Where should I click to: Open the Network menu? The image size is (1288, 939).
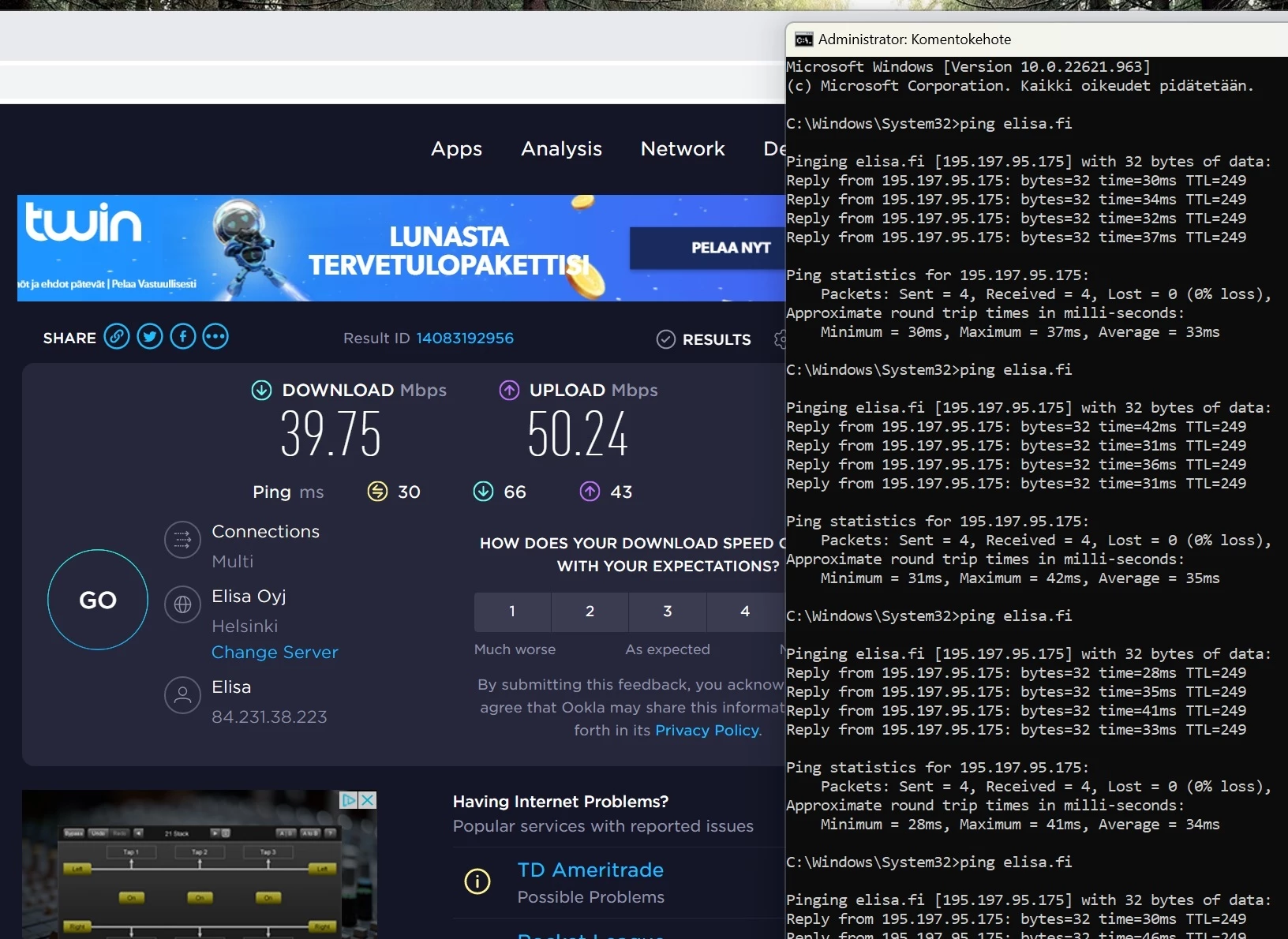(x=683, y=149)
